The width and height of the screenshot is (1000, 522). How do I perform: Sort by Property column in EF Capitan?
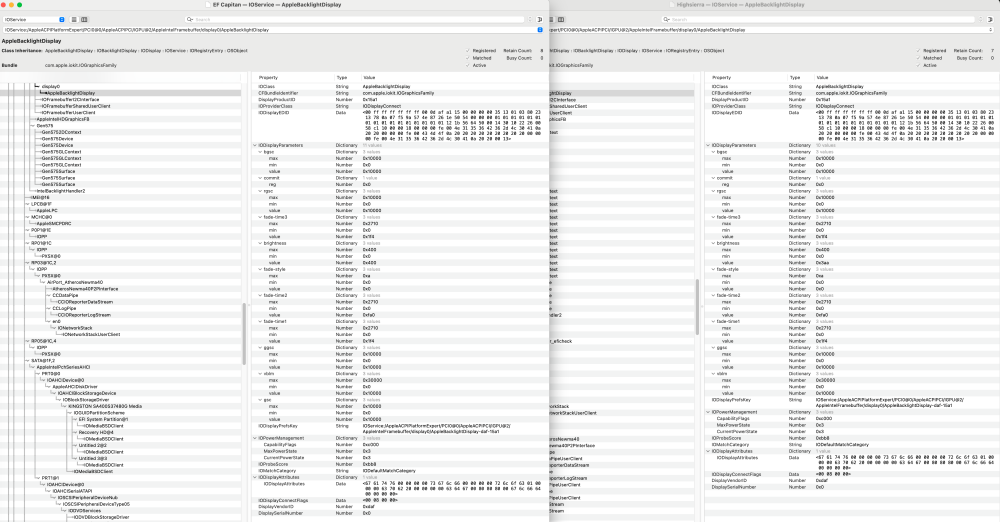268,77
